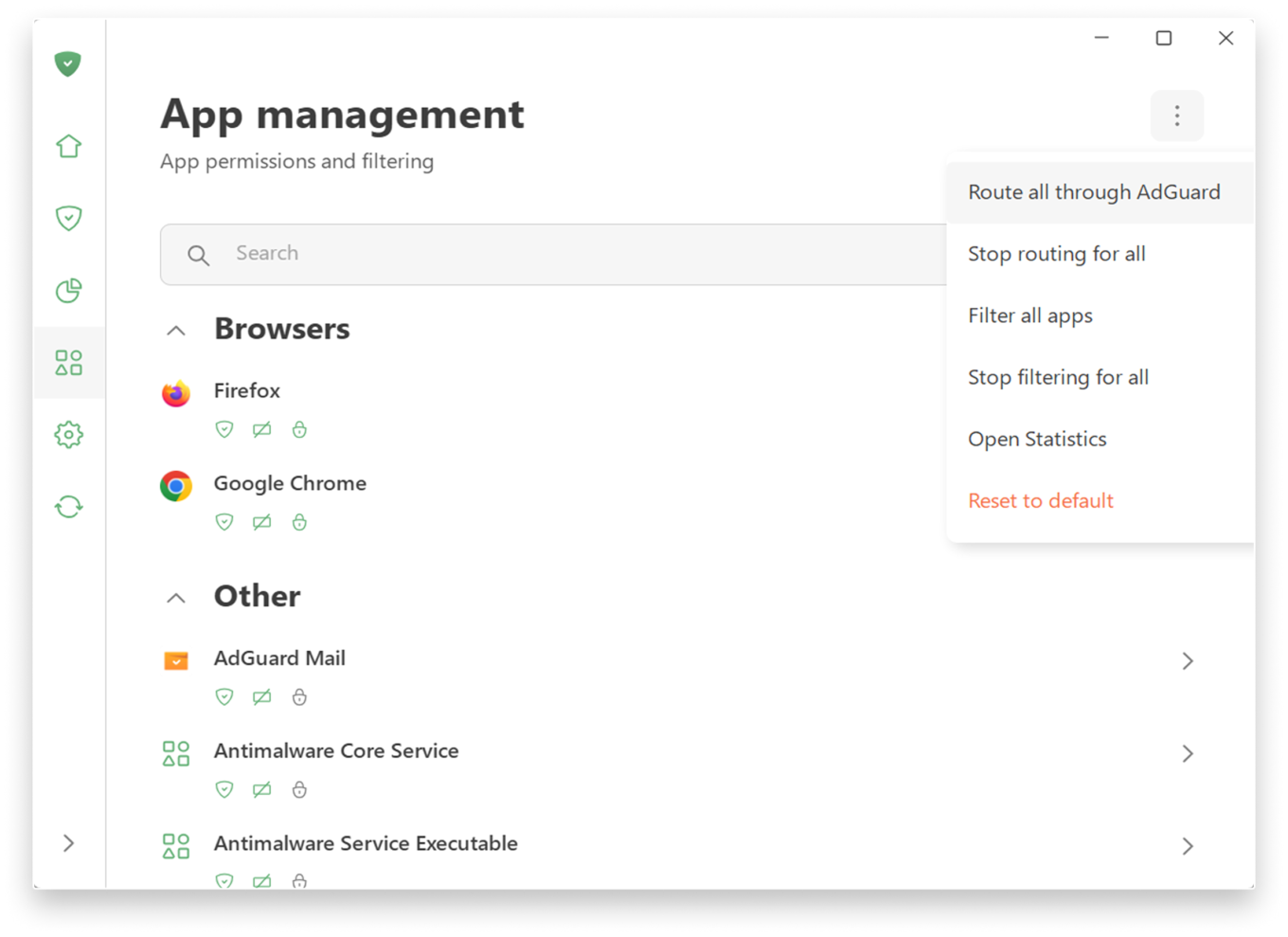Click the shield icon under Google Chrome
Image resolution: width=1288 pixels, height=937 pixels.
224,522
